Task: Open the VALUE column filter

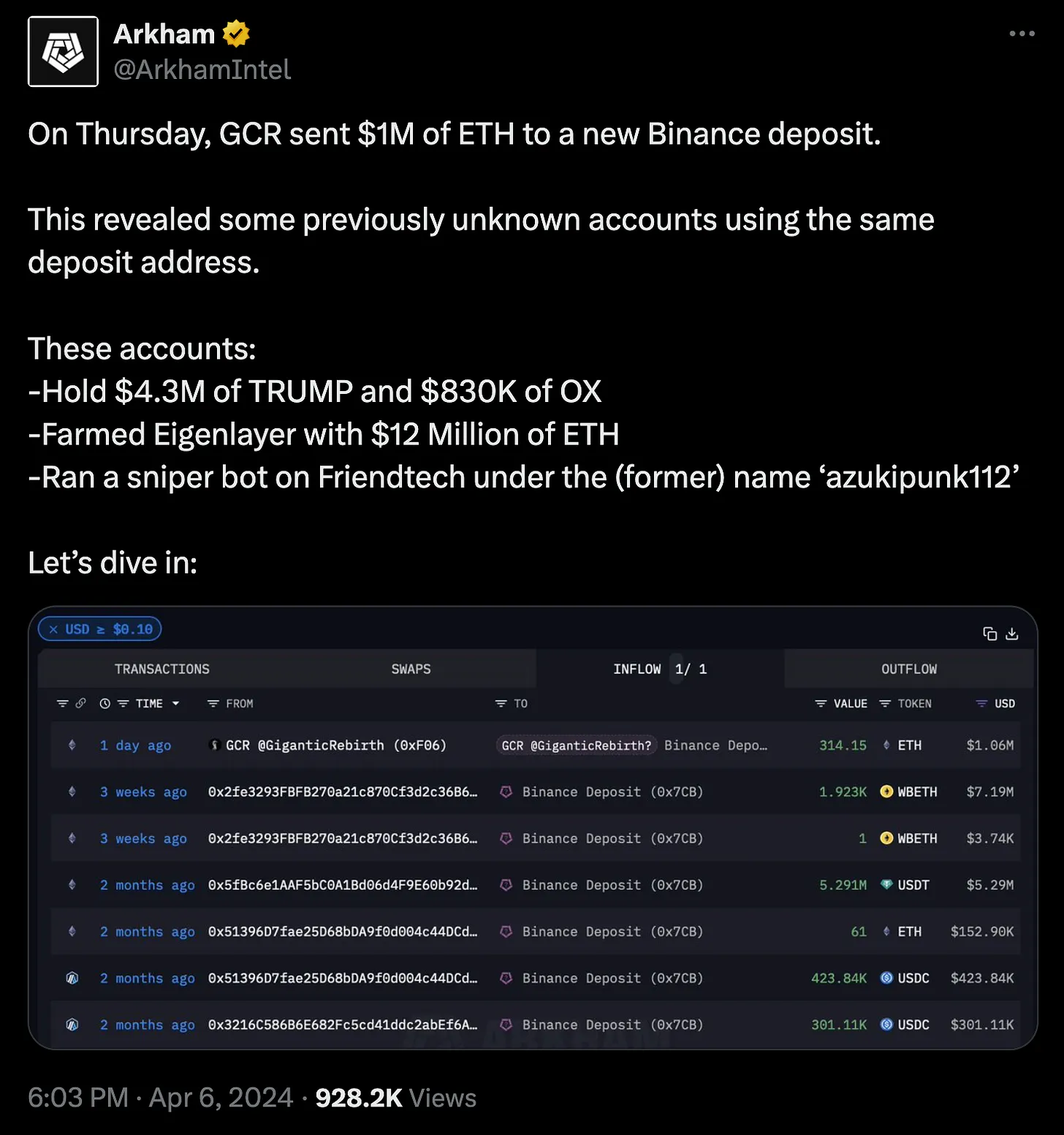Action: [x=821, y=703]
